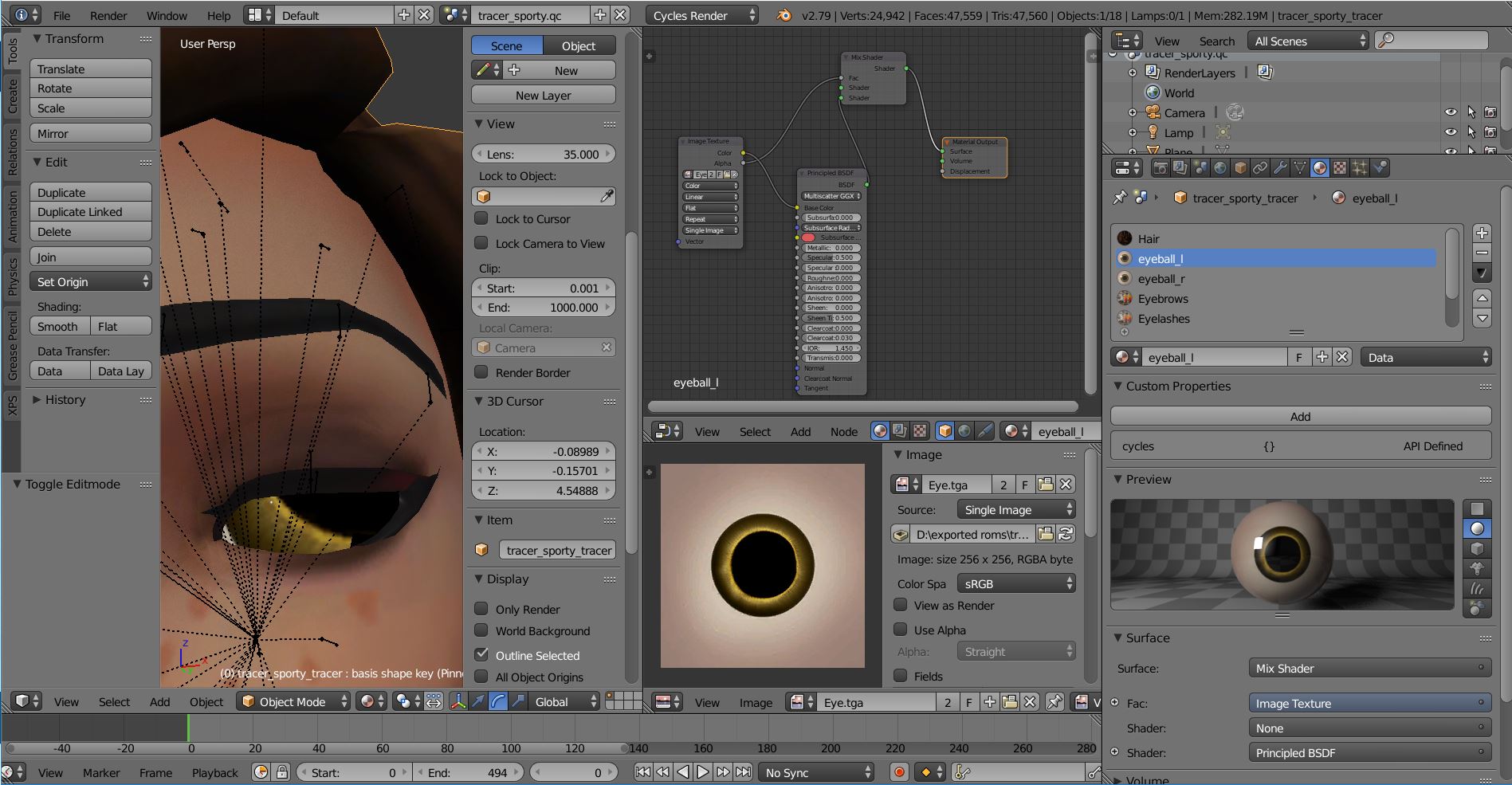Click Add in Custom Properties
The height and width of the screenshot is (785, 1512).
(x=1300, y=416)
